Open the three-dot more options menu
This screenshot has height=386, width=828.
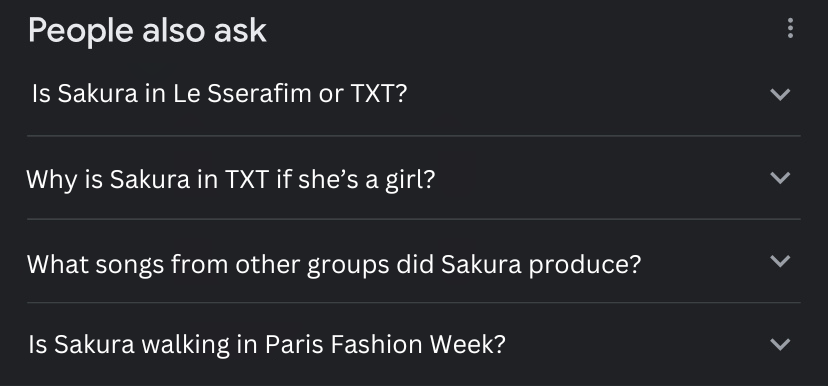(x=790, y=29)
